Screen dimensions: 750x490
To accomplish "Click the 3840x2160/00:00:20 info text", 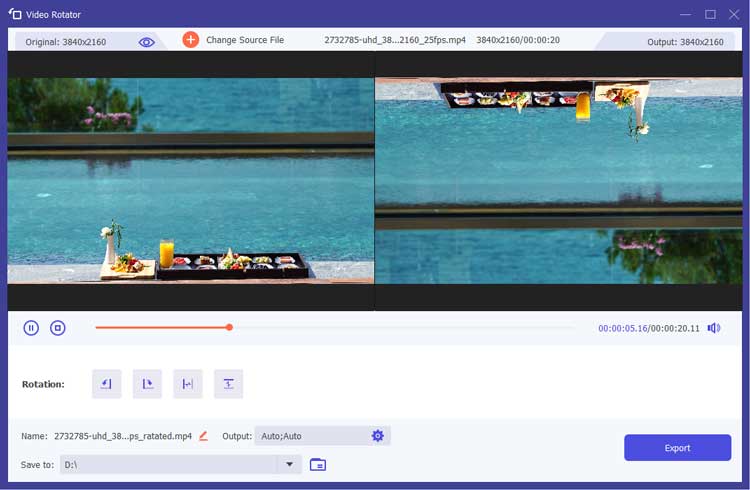I will coord(518,40).
